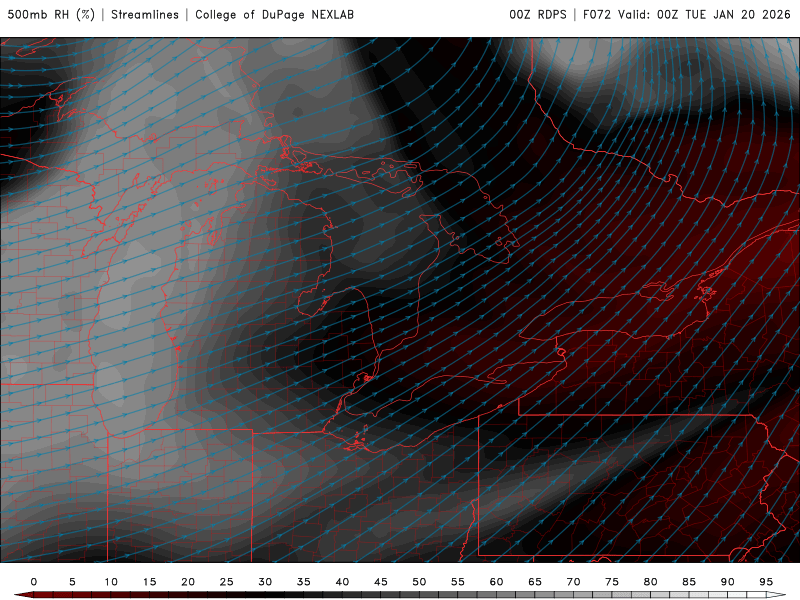The image size is (800, 600).
Task: Click legend value "45" on color scale
Action: click(381, 582)
